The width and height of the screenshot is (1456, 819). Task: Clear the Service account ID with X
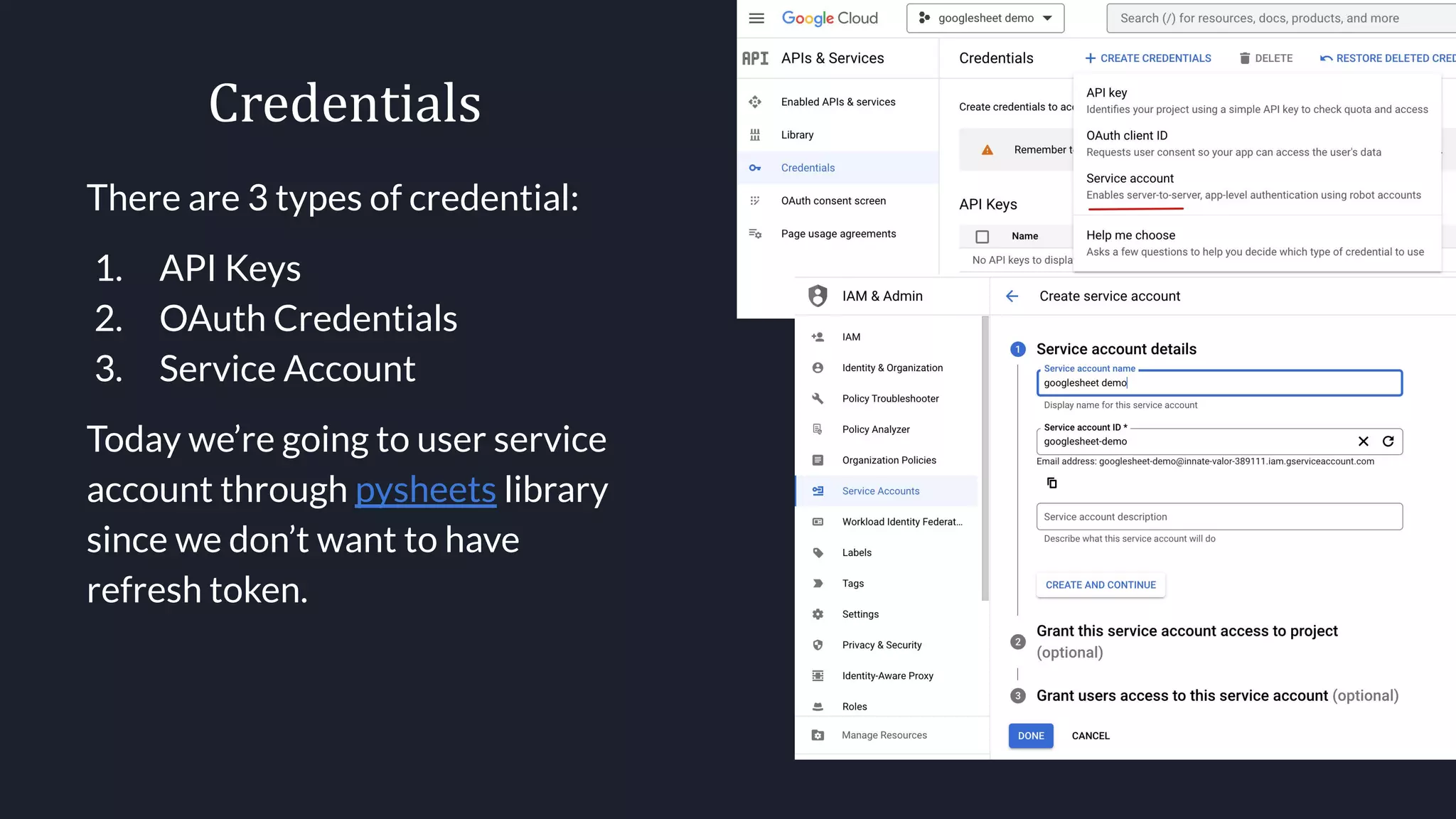point(1363,441)
